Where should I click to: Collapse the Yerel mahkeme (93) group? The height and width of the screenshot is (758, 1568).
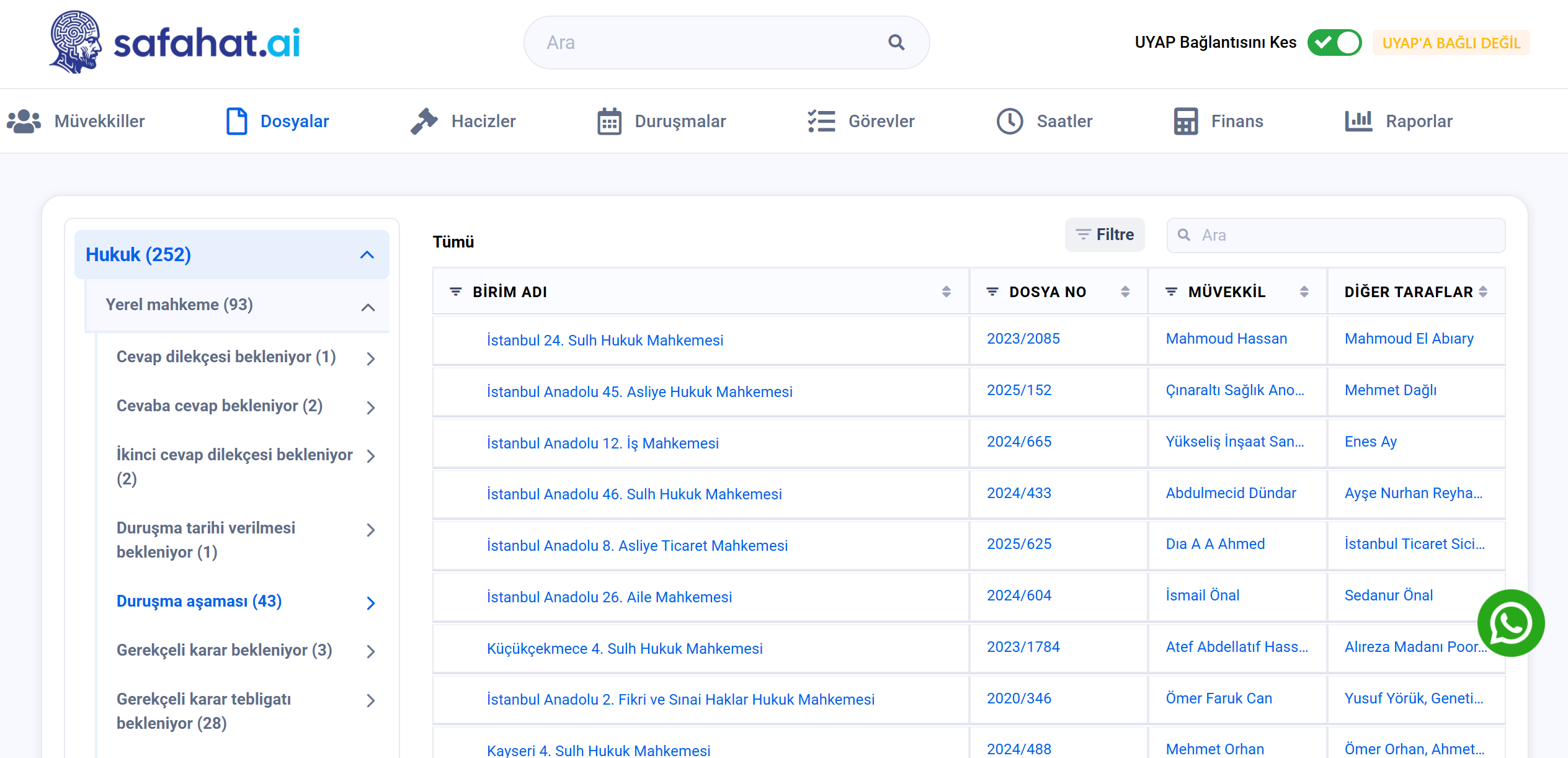[368, 307]
